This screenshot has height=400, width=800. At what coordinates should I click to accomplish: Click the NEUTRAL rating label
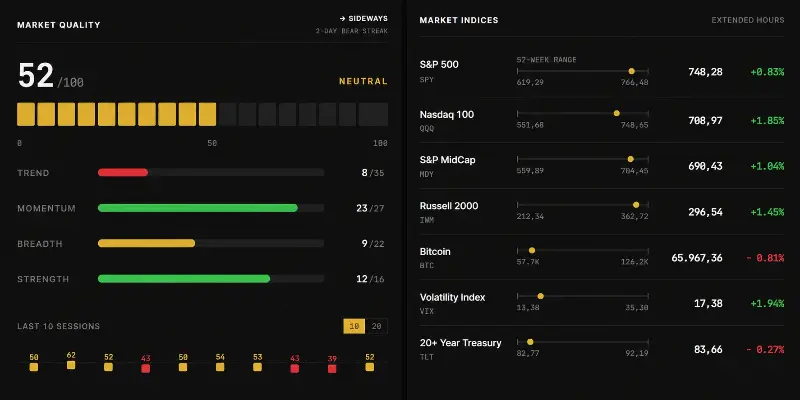[x=363, y=81]
